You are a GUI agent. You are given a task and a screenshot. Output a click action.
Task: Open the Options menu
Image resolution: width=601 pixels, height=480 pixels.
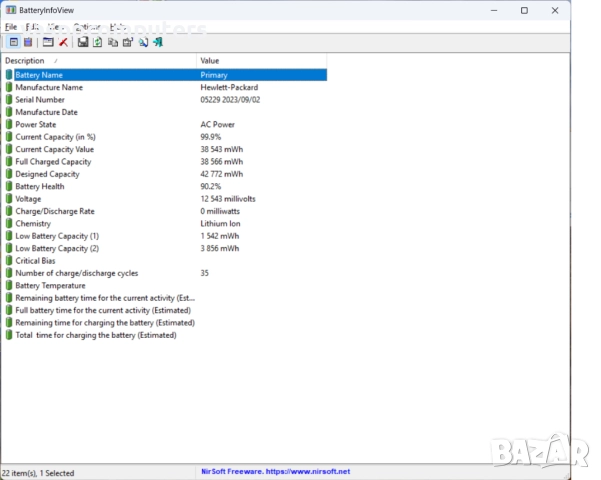(x=85, y=27)
